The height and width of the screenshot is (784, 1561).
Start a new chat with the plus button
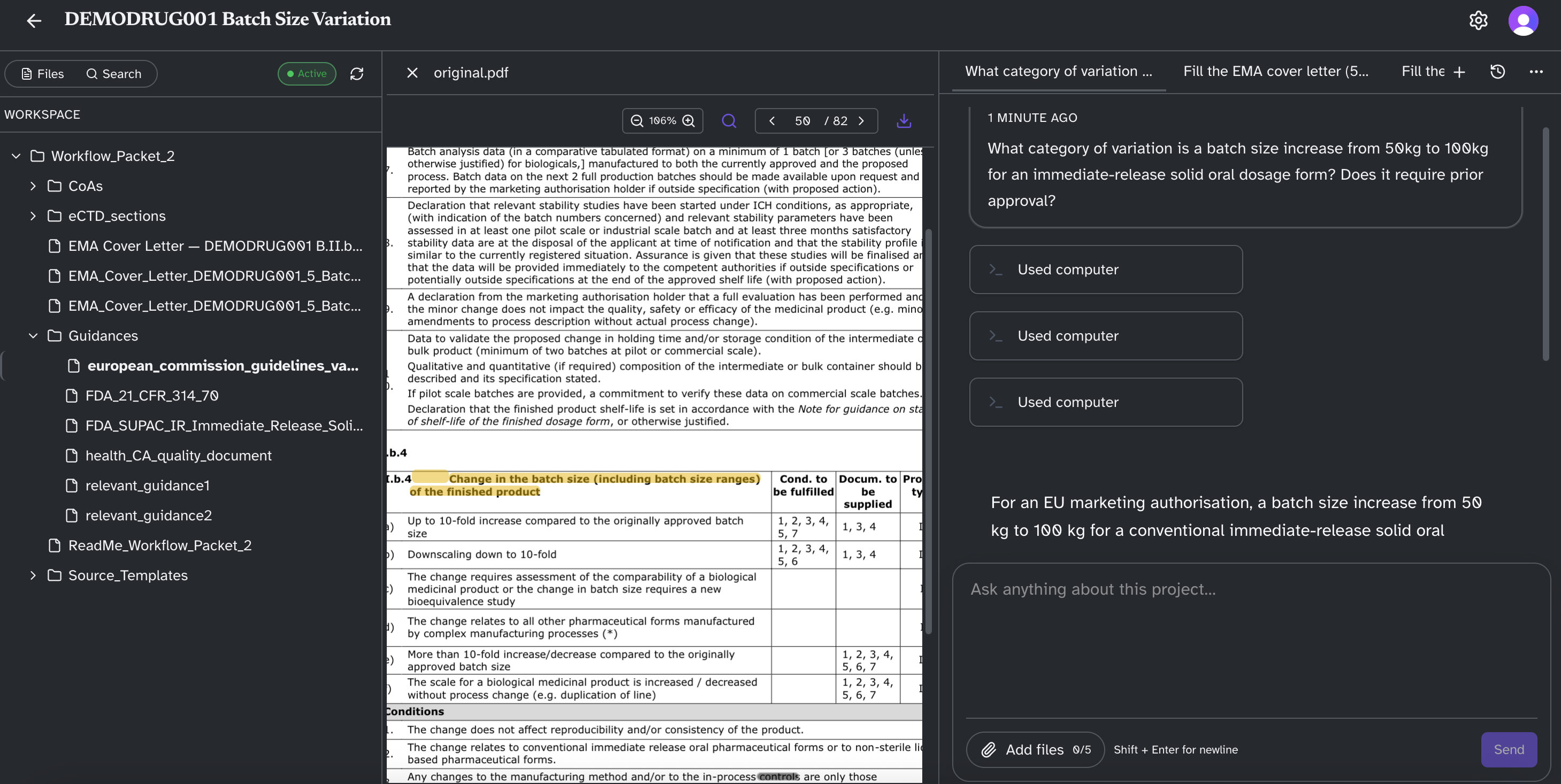coord(1460,72)
